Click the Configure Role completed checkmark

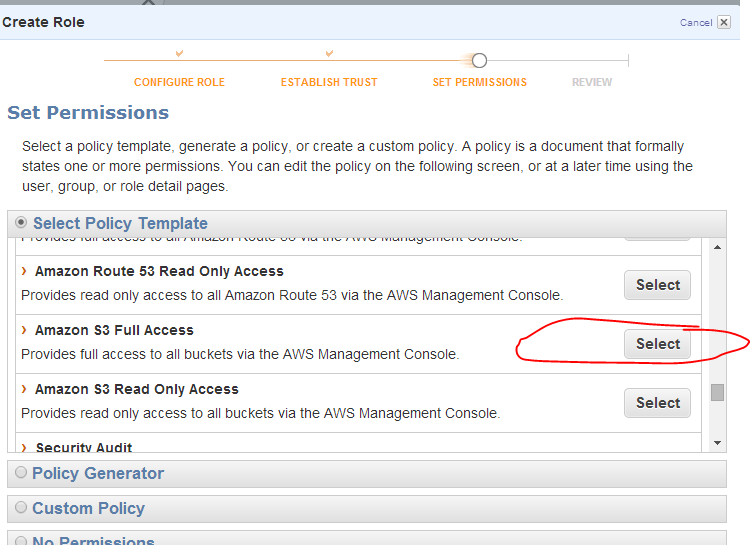[x=179, y=53]
